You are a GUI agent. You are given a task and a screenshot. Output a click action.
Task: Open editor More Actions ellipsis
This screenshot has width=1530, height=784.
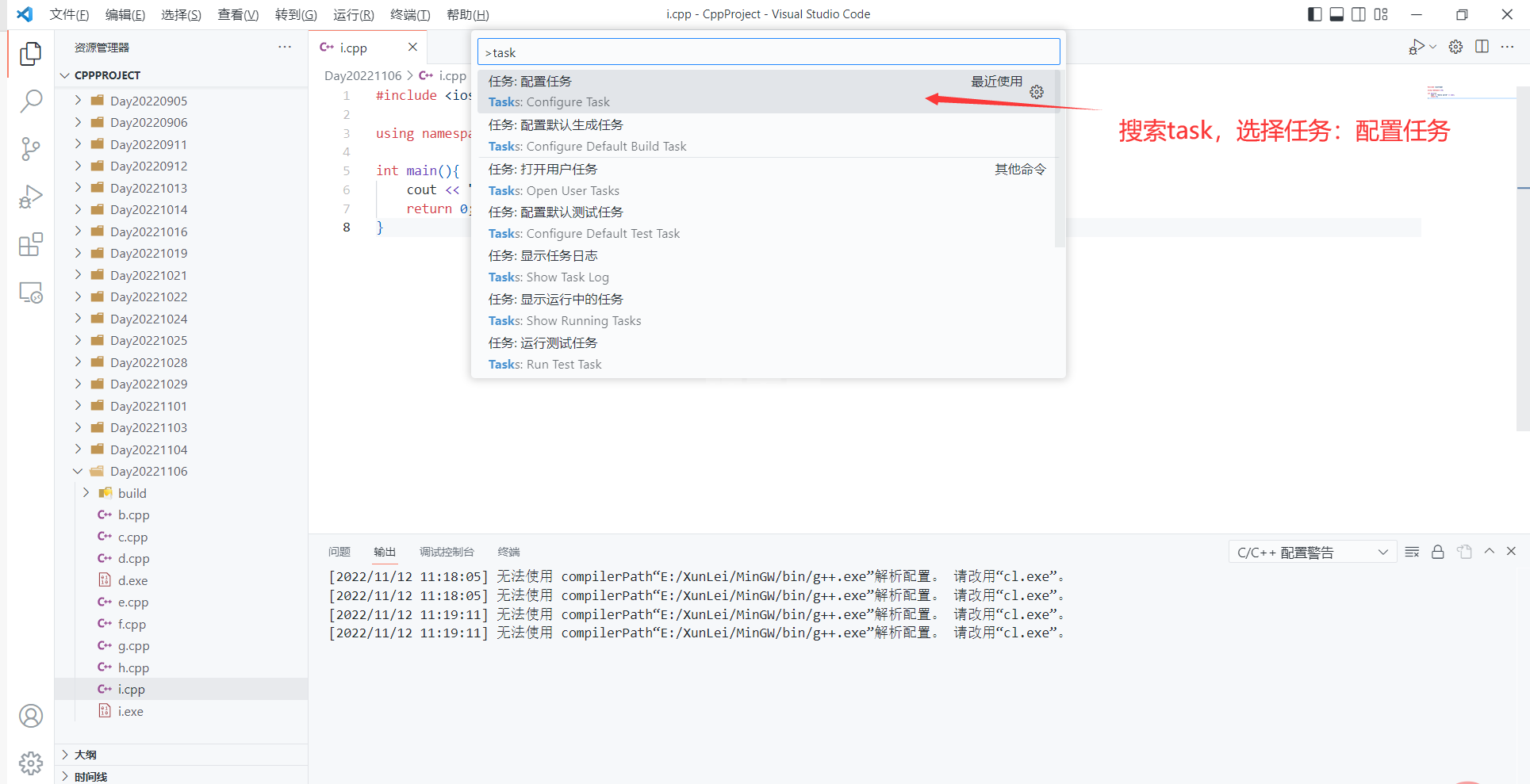pos(1507,47)
